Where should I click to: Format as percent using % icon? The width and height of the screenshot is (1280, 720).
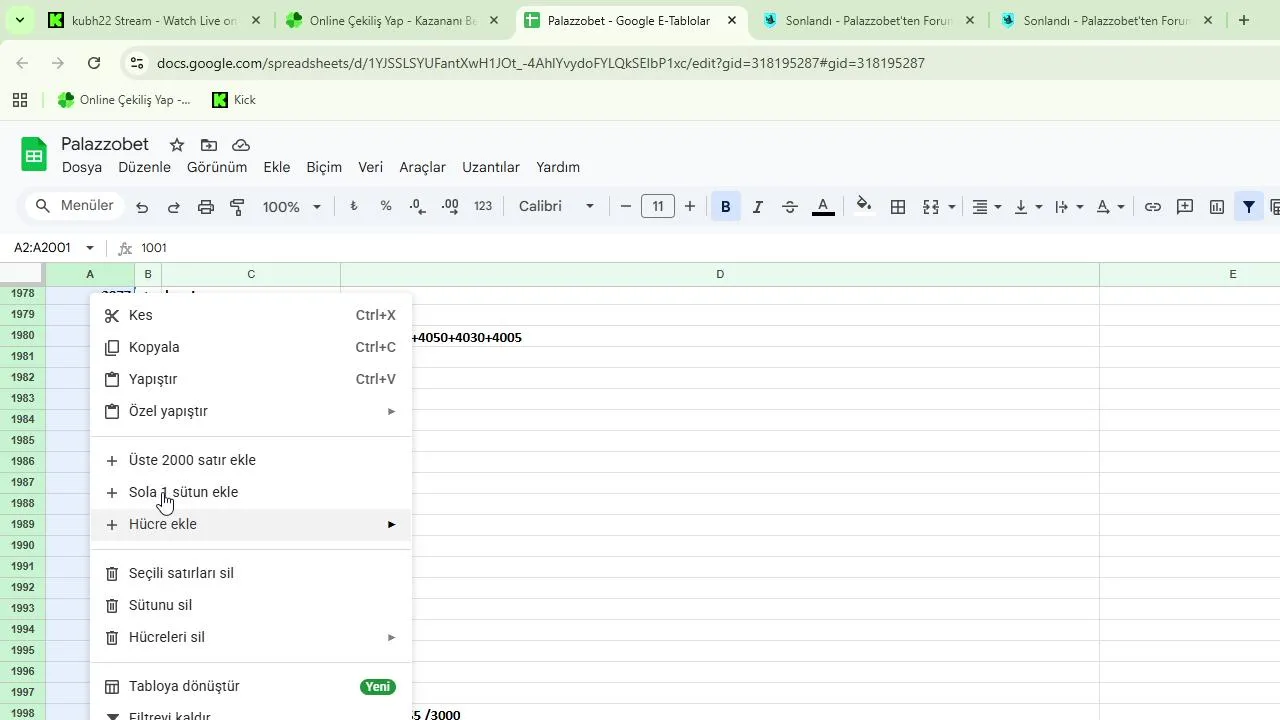coord(386,207)
